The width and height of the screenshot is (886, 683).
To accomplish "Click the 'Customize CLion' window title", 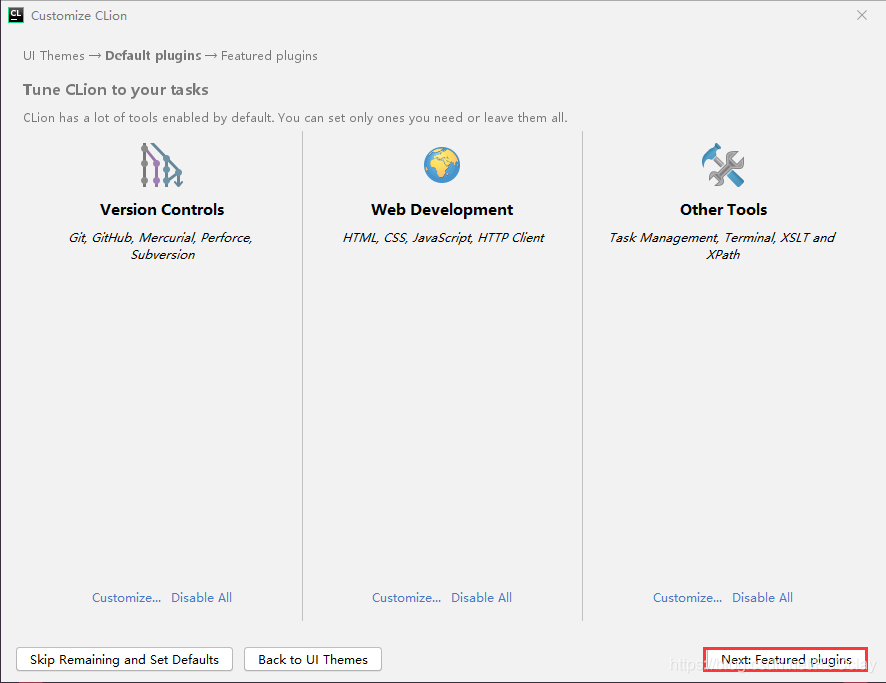I will click(79, 16).
